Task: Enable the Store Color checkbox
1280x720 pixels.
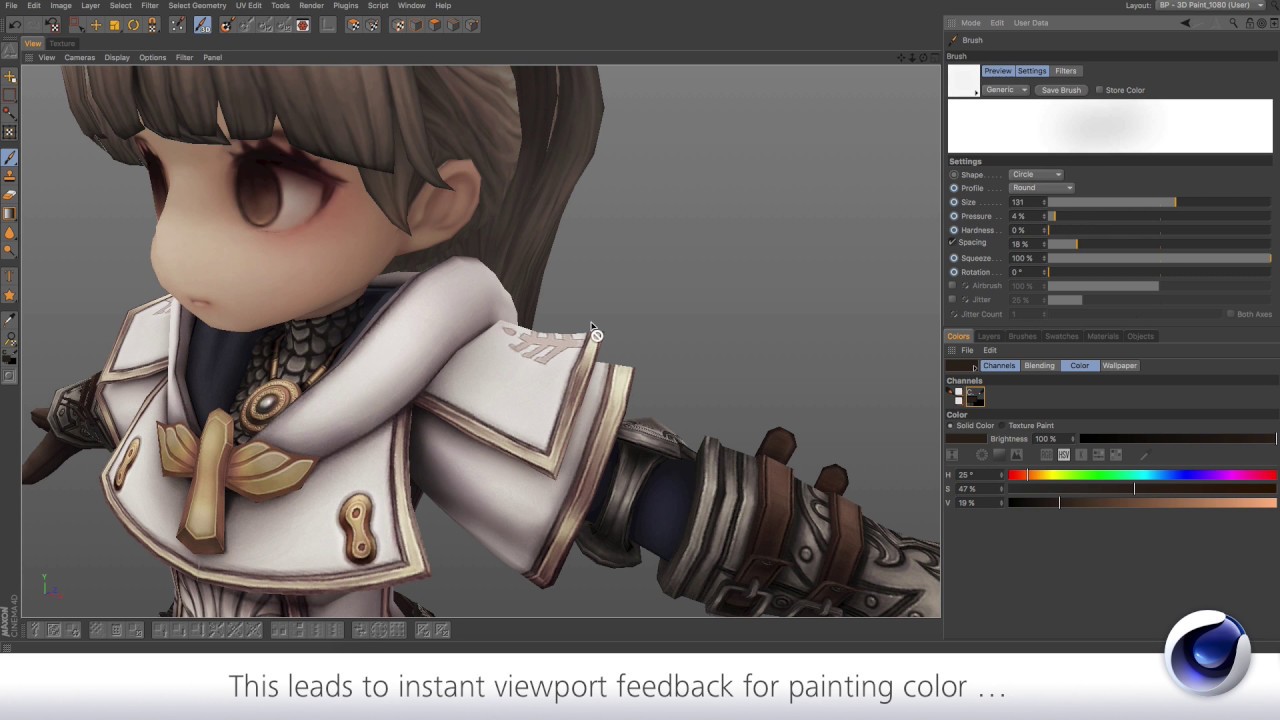Action: tap(1099, 90)
